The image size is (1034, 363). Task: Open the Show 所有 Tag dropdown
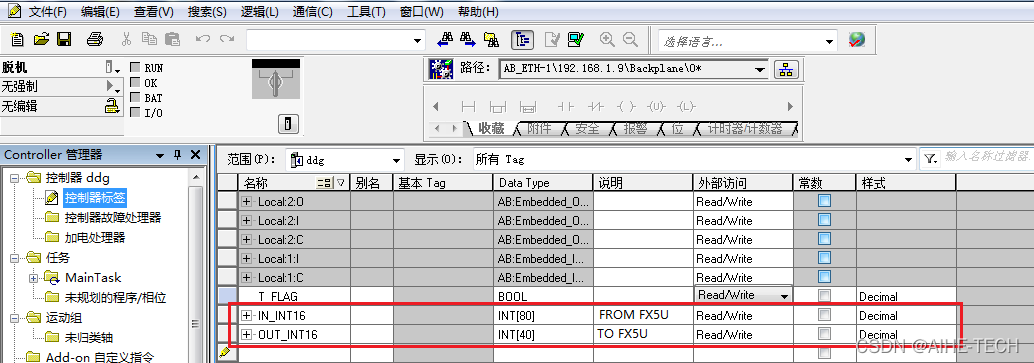(x=910, y=159)
